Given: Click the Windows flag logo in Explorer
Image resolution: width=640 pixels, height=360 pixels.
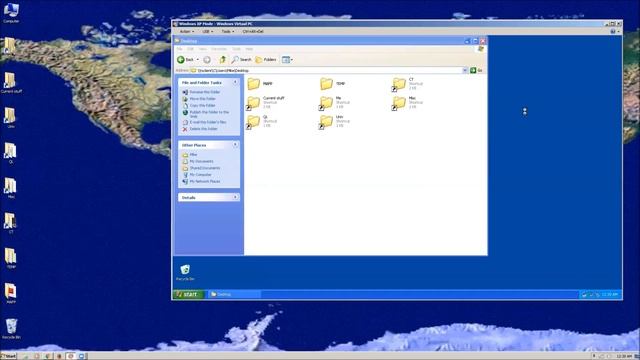Looking at the screenshot, I should coord(480,49).
